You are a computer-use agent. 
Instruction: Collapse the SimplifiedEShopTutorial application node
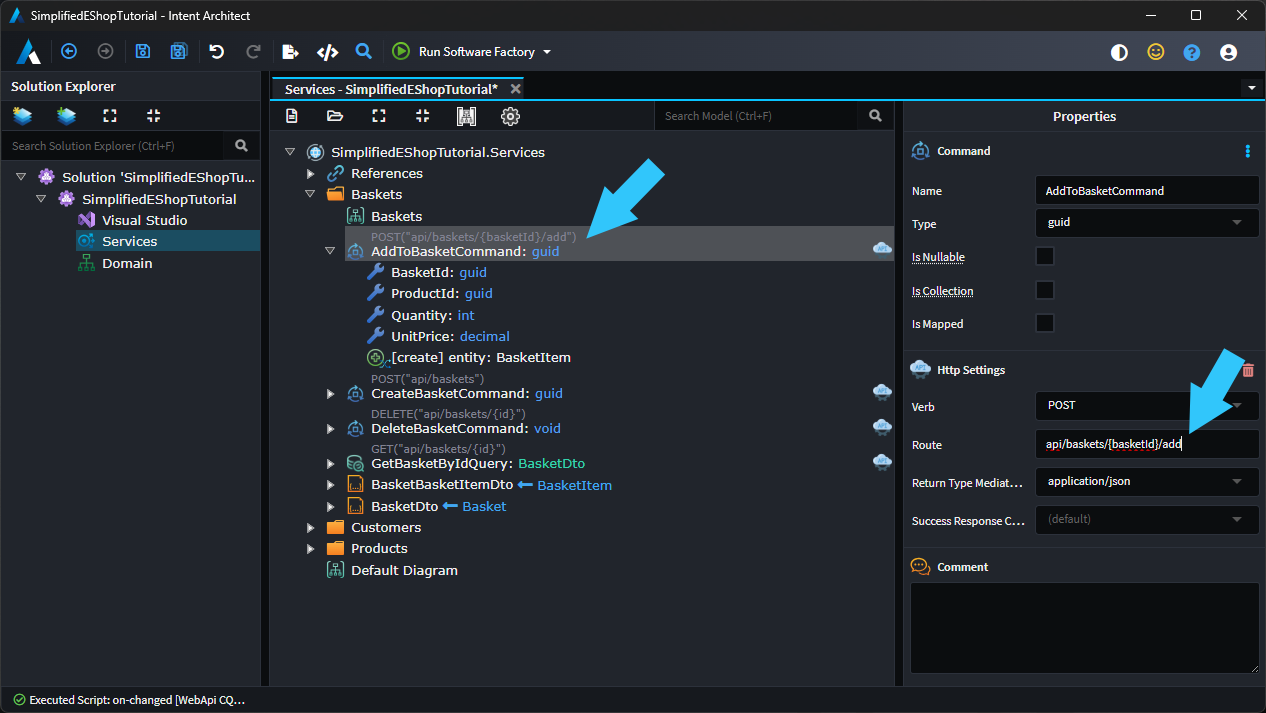[x=41, y=199]
